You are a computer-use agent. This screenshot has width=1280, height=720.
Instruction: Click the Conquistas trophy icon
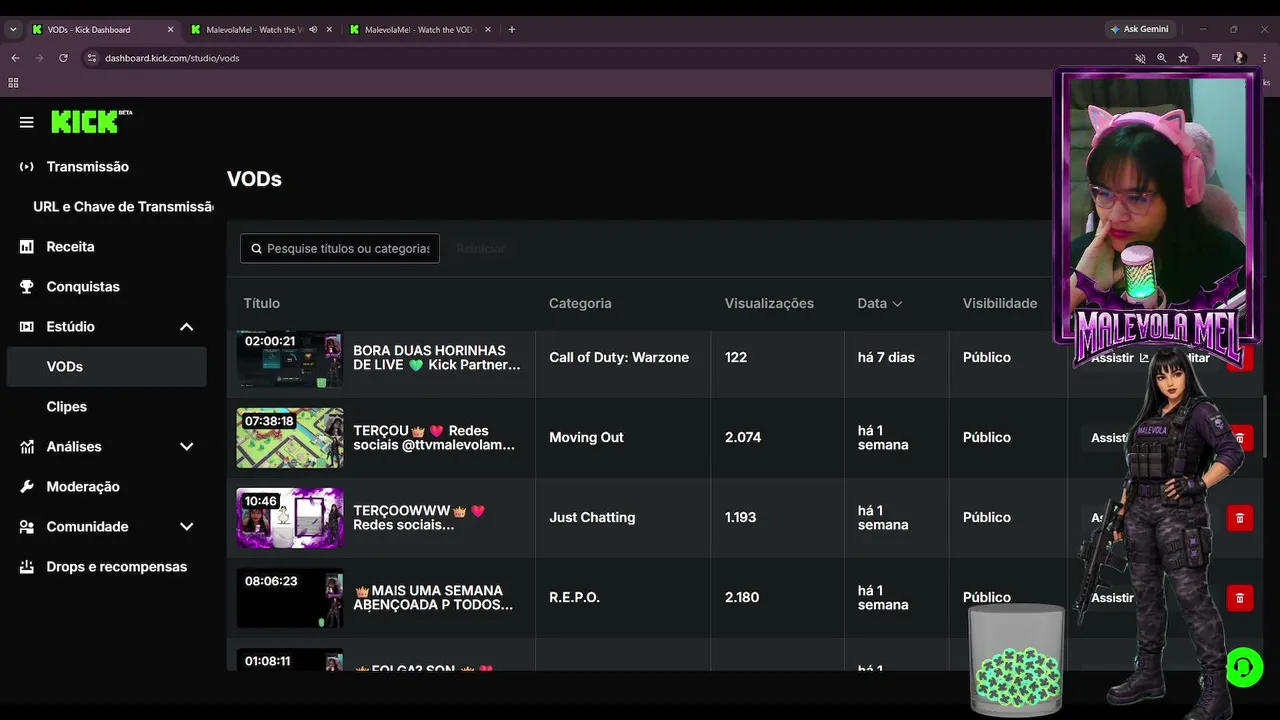point(27,287)
